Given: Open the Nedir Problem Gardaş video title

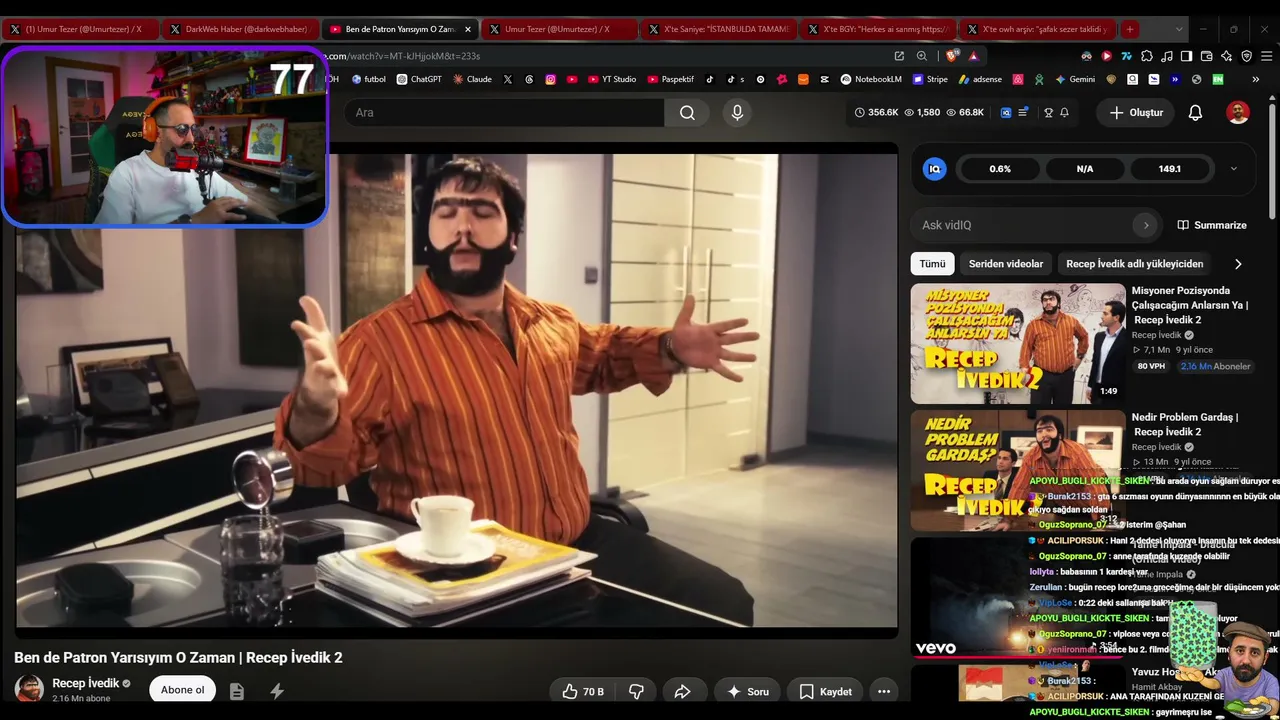Looking at the screenshot, I should tap(1185, 424).
